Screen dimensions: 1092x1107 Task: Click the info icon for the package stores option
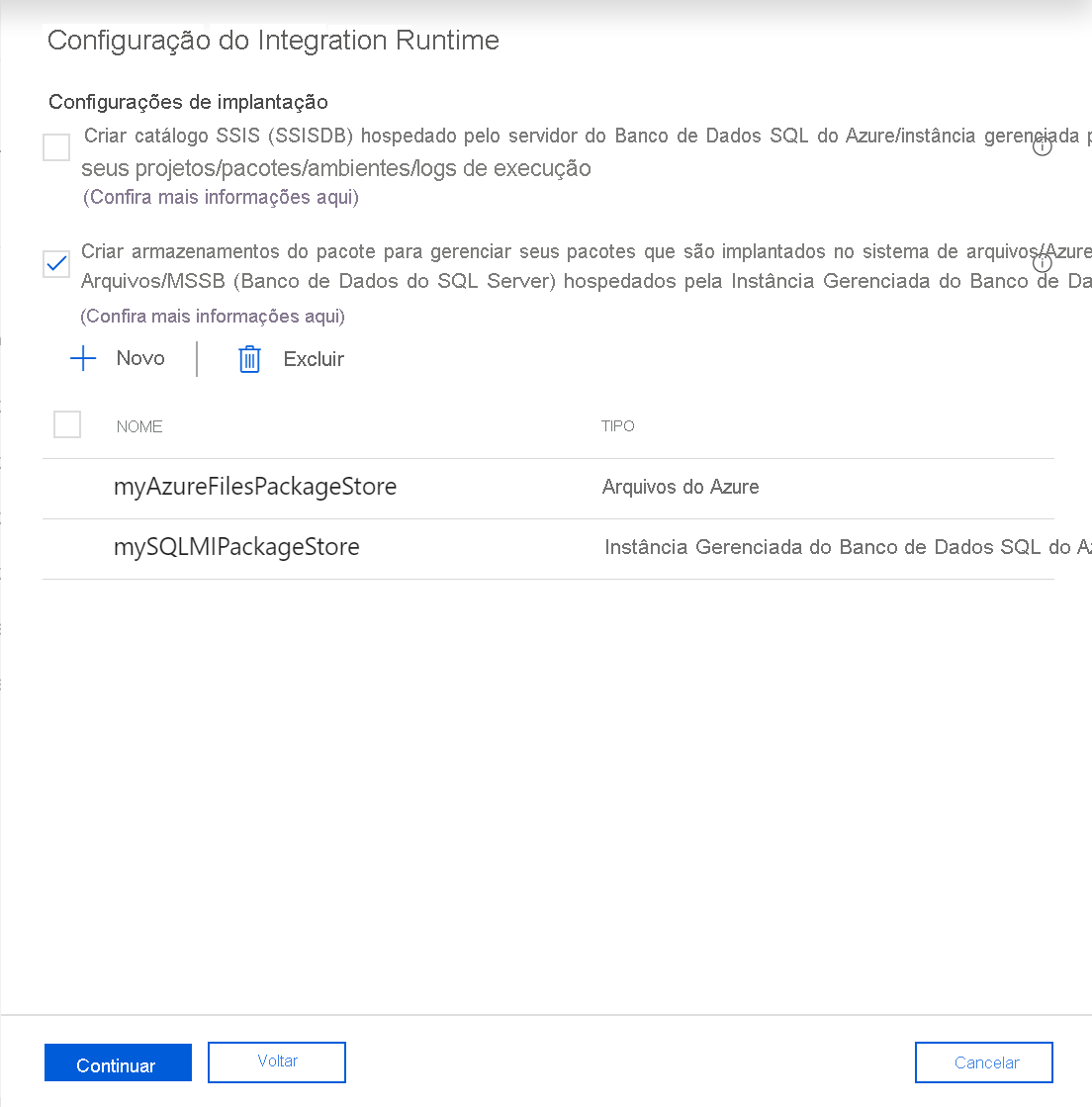tap(1043, 262)
